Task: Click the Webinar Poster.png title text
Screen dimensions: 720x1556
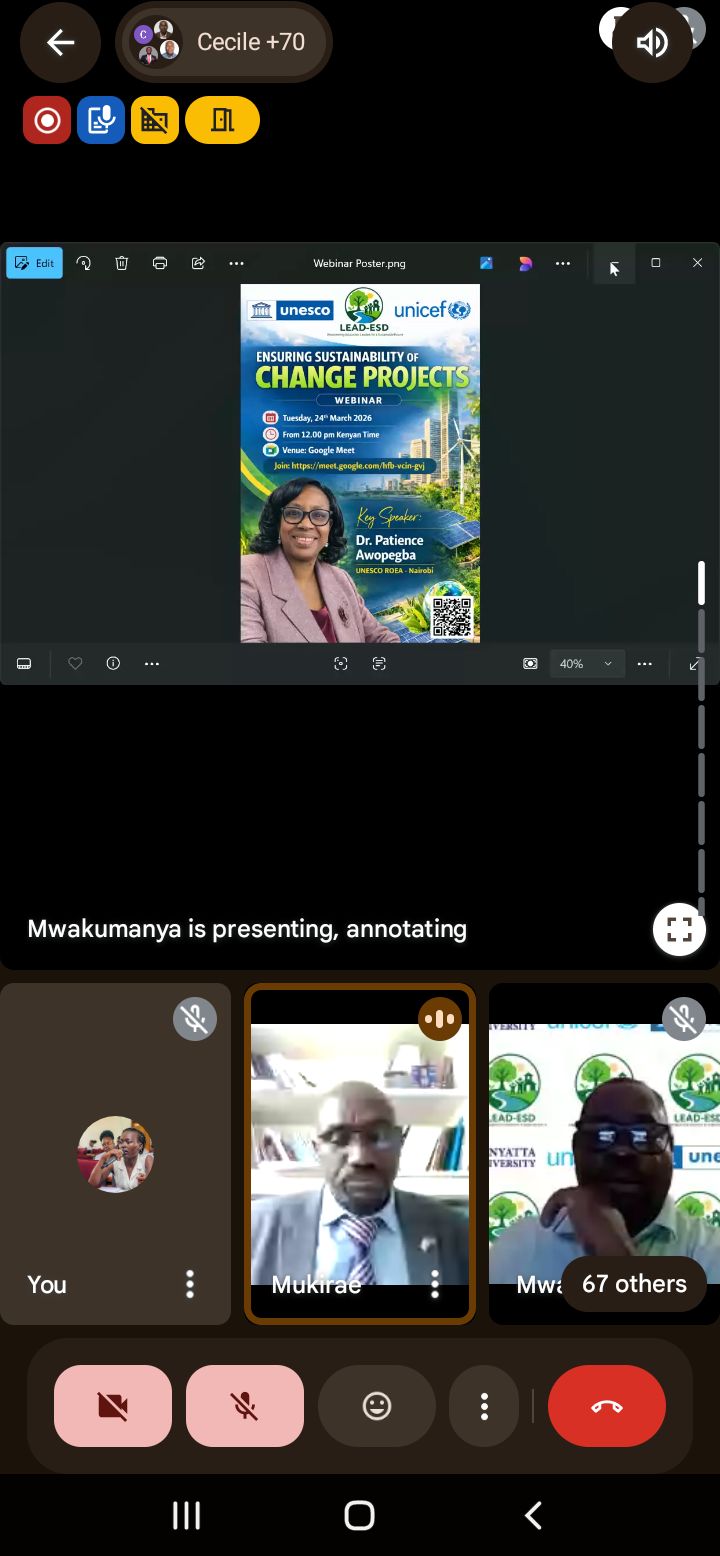Action: [x=360, y=264]
